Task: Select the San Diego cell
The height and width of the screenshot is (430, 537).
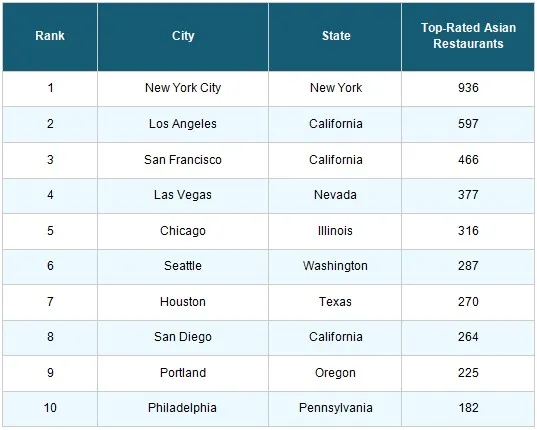Action: [x=183, y=338]
